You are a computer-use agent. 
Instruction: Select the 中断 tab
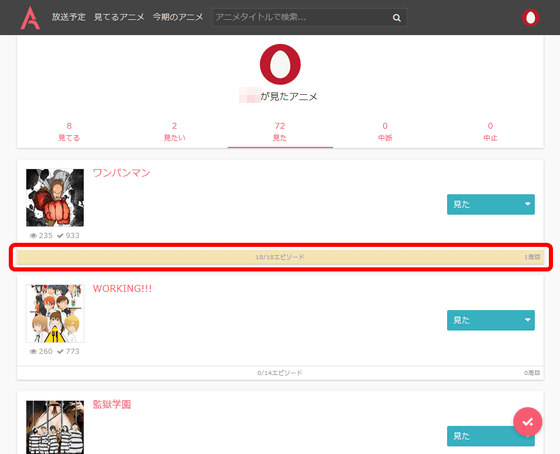385,132
